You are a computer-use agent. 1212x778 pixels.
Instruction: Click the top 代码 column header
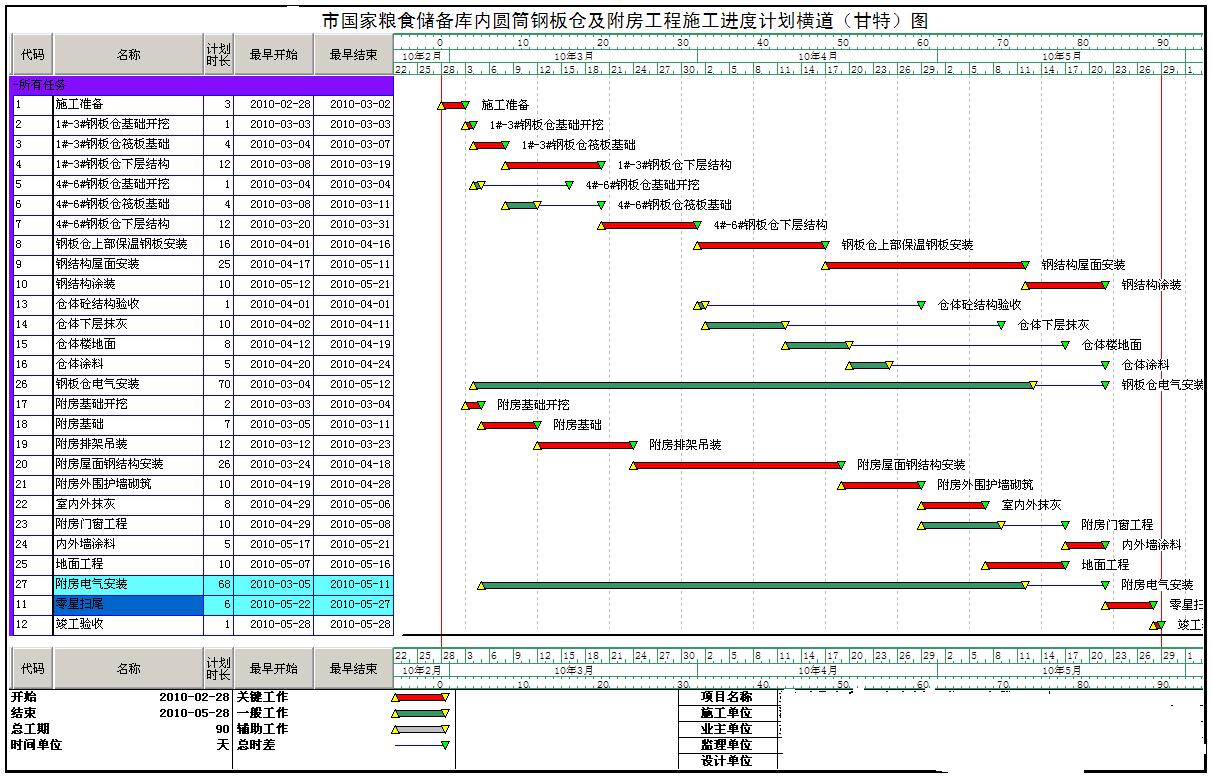32,55
